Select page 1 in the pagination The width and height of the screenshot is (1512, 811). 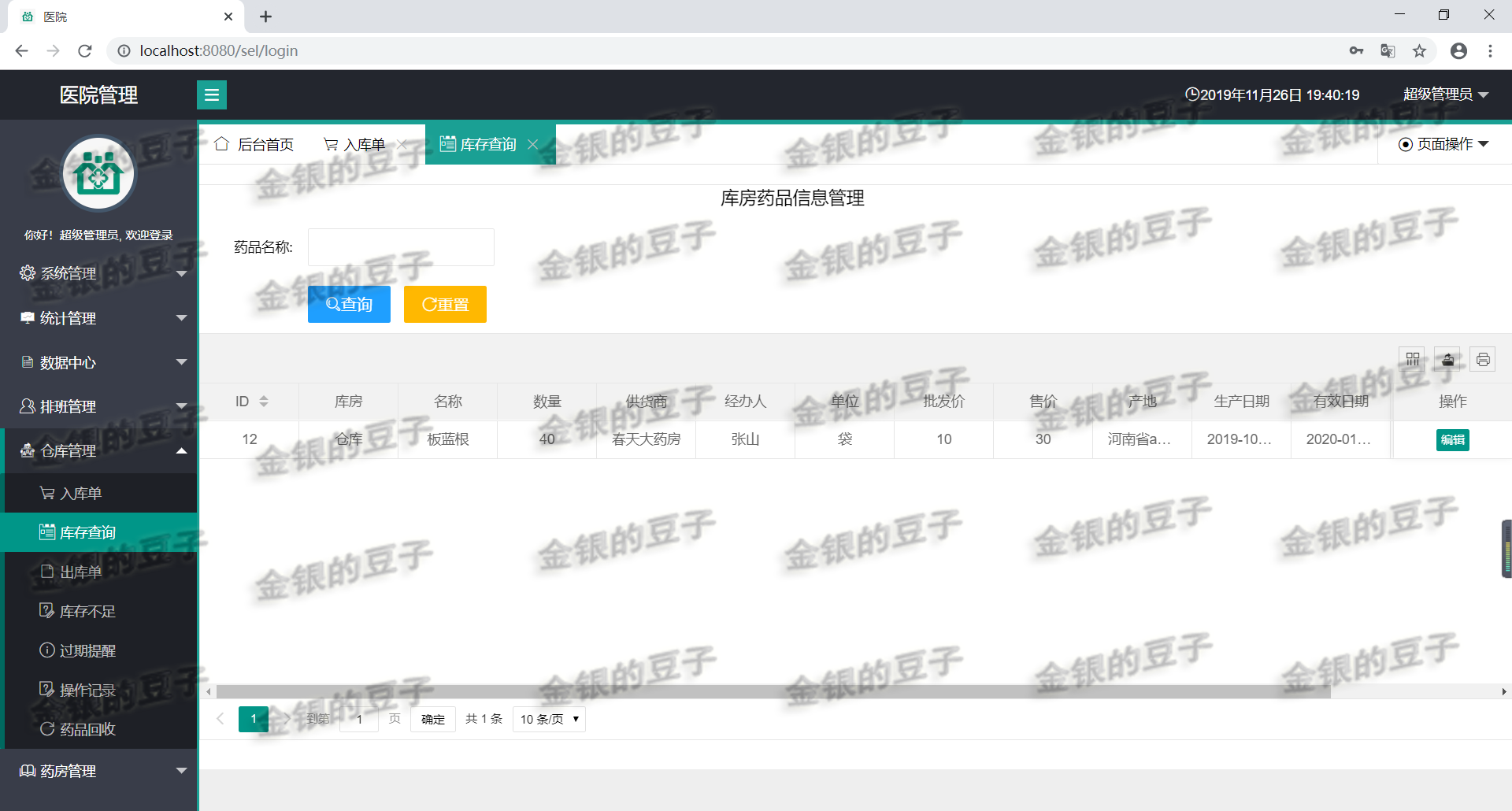254,719
